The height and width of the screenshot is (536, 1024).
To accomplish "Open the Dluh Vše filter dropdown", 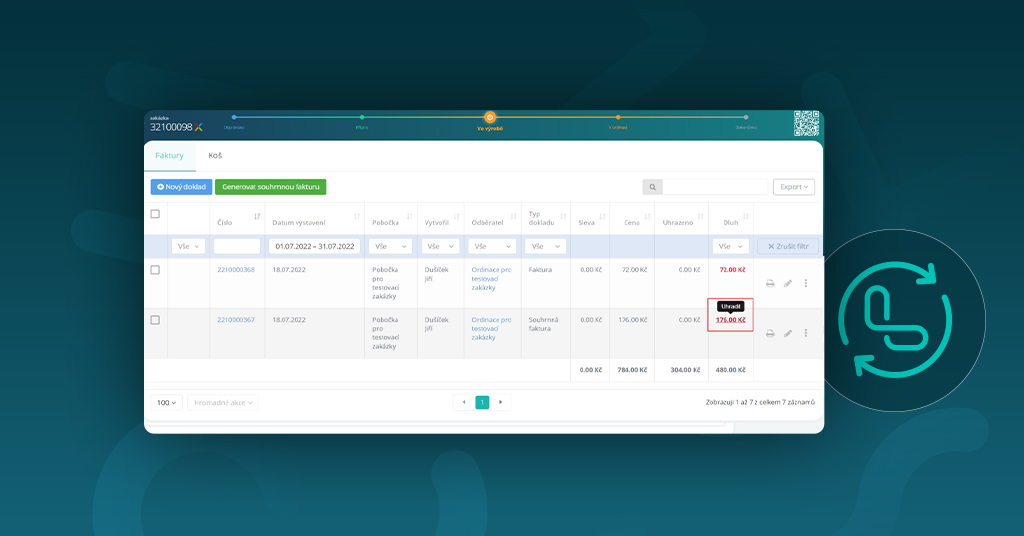I will coord(730,246).
